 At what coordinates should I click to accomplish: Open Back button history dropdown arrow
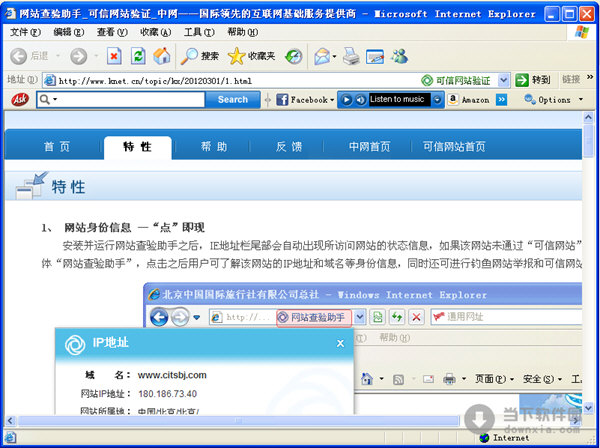pos(58,56)
